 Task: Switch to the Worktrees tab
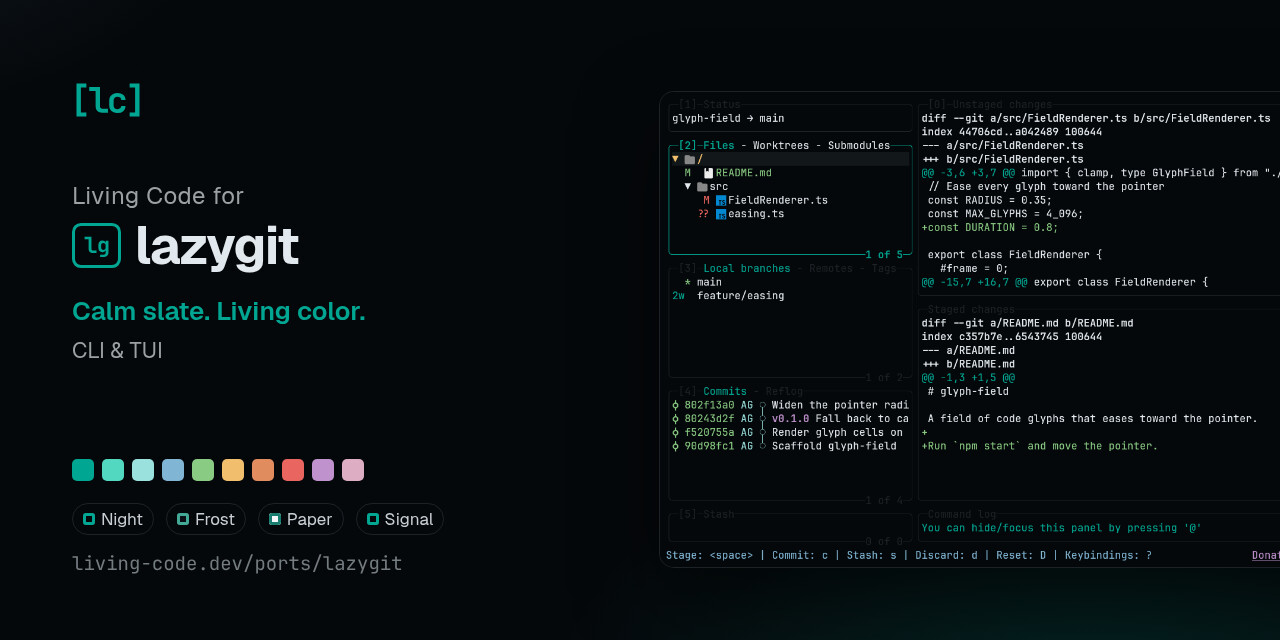[781, 145]
